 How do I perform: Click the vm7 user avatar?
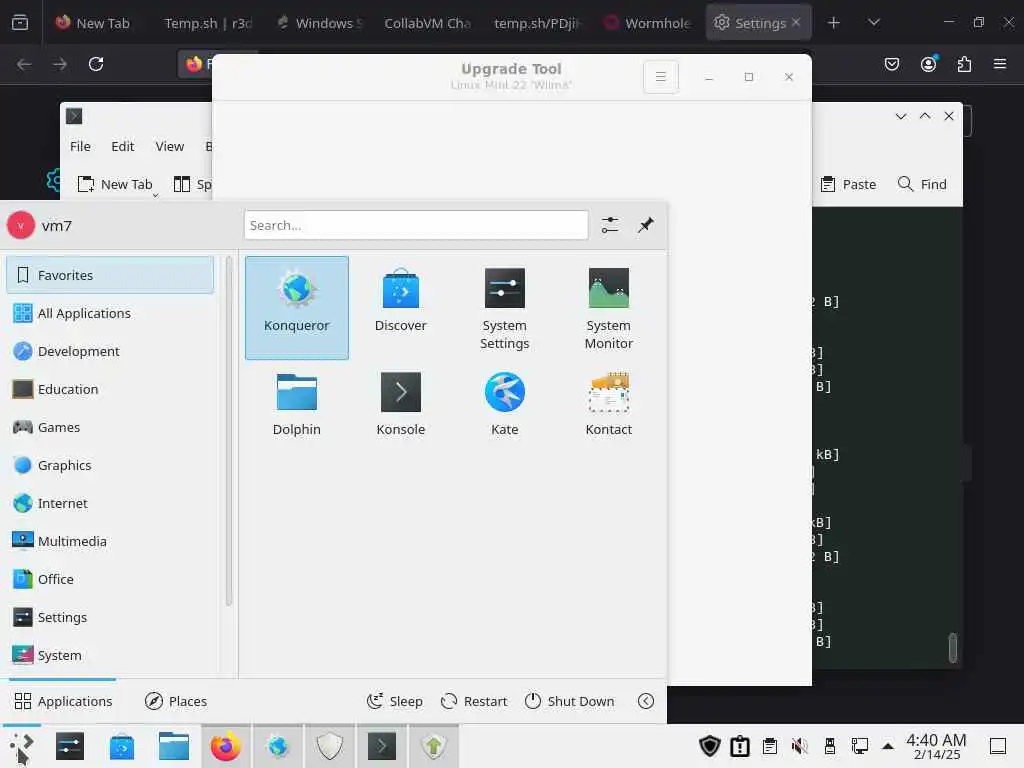[20, 225]
